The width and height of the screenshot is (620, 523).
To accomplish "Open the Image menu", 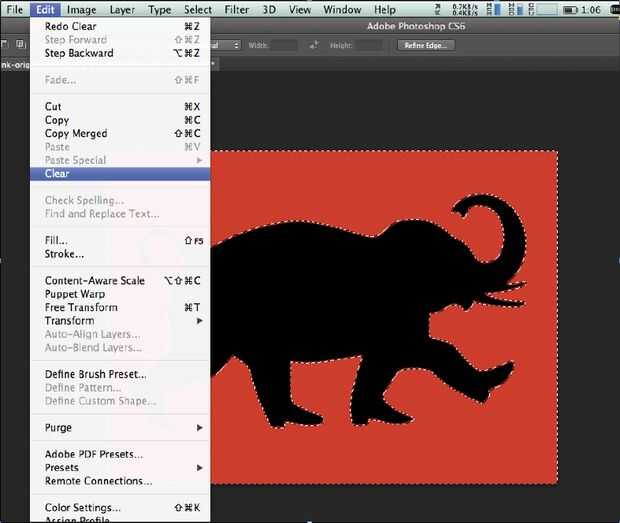I will point(81,9).
